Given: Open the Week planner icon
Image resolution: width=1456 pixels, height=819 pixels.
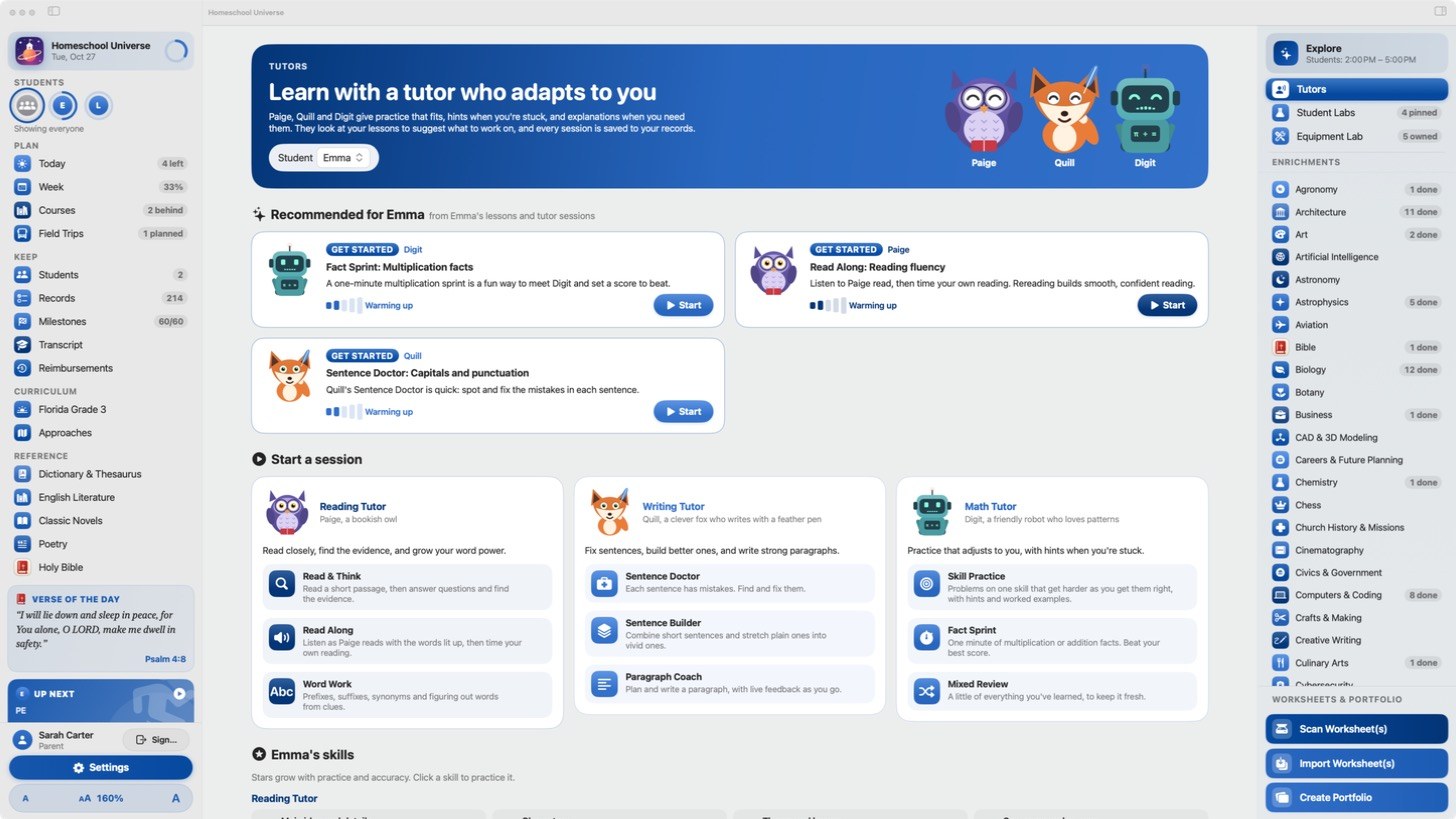Looking at the screenshot, I should tap(22, 187).
